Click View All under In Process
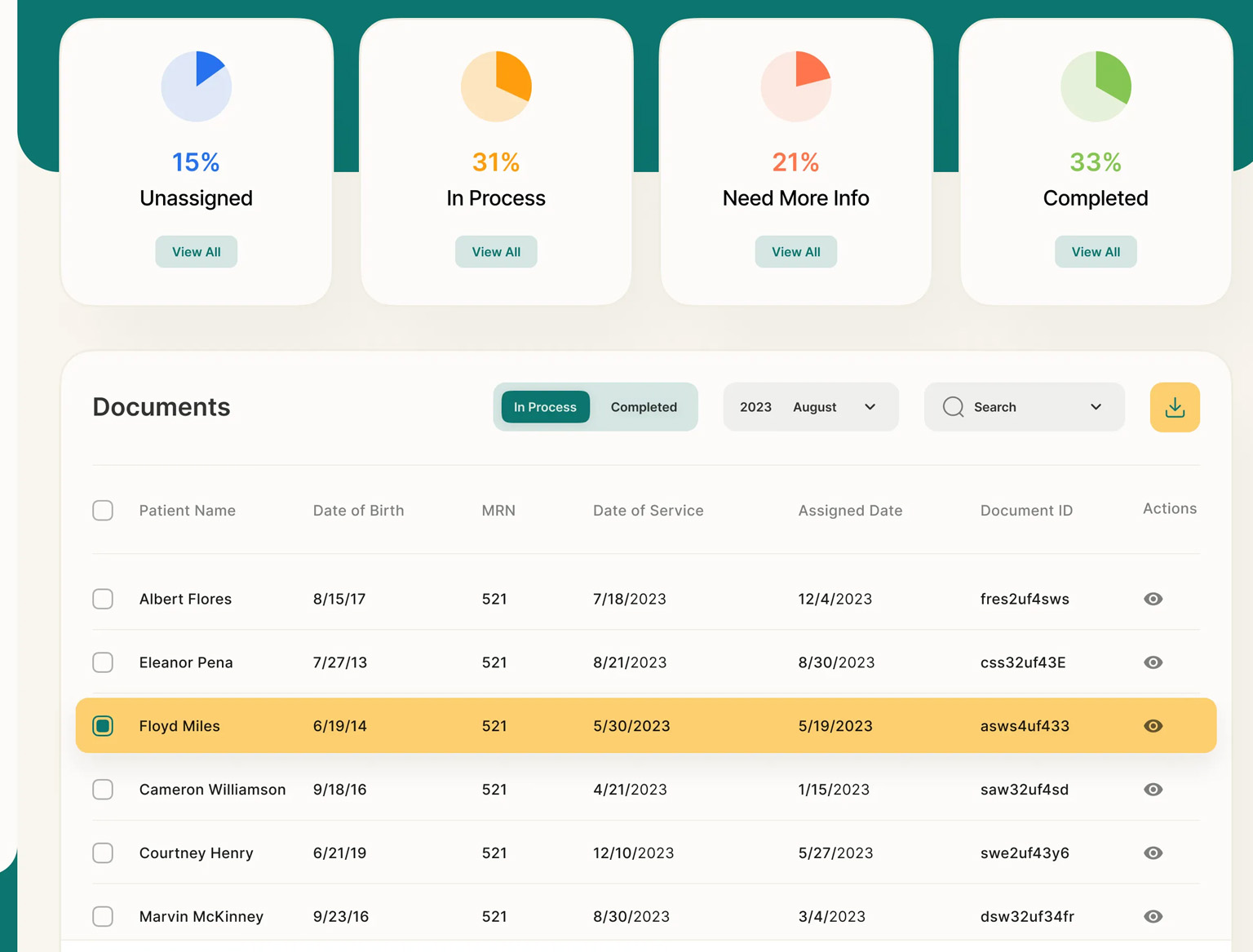 tap(496, 252)
